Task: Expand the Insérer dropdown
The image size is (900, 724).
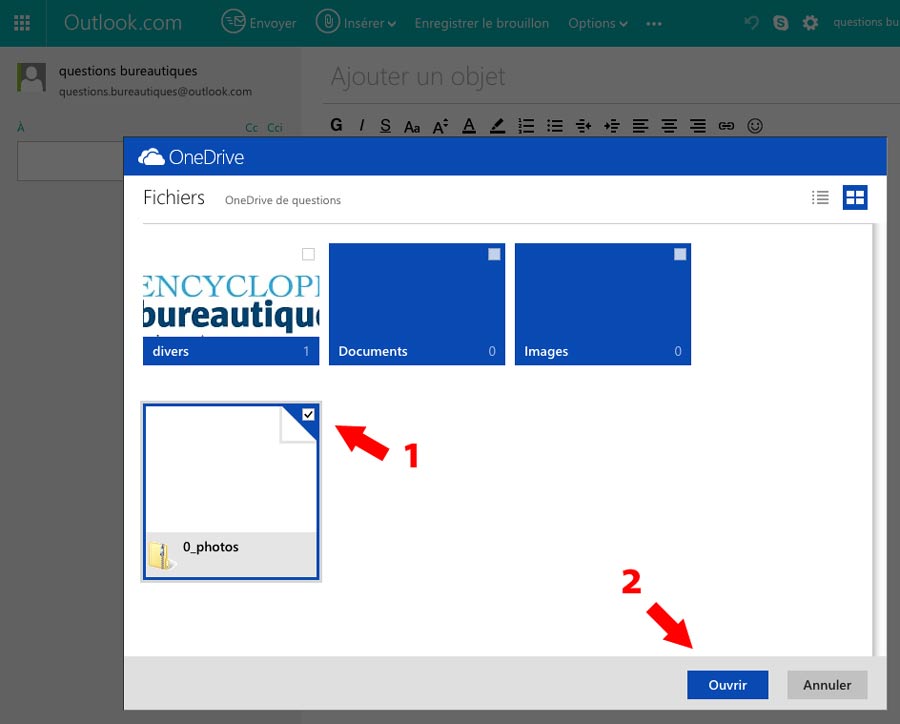Action: 356,23
